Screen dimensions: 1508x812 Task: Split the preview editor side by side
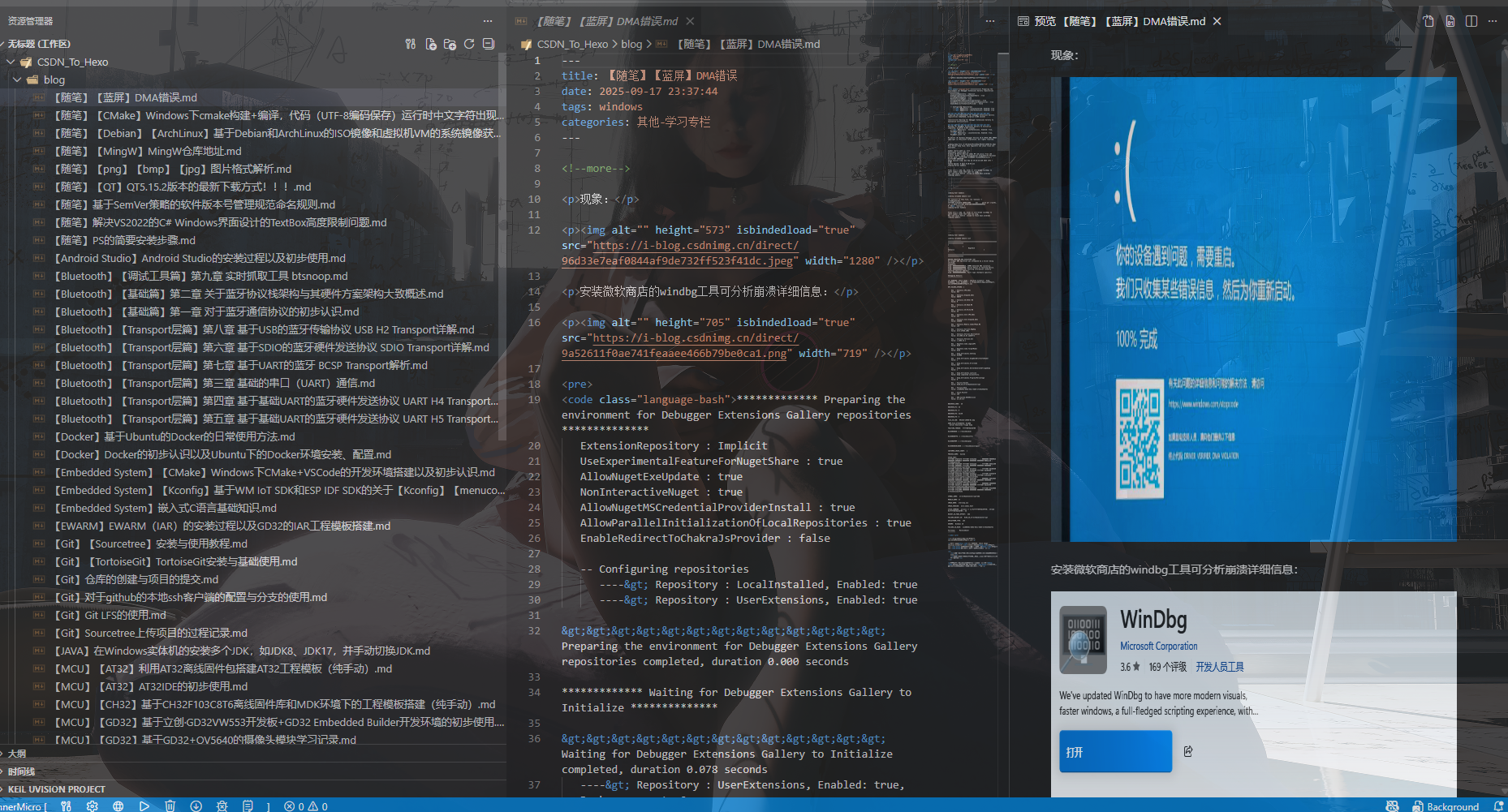pyautogui.click(x=1471, y=21)
